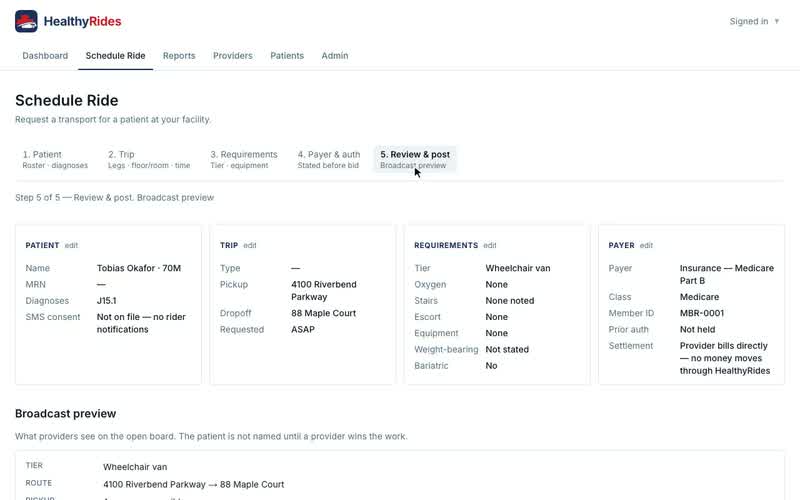
Task: Click 'Not on file — no rider notifications'
Action: click(141, 323)
